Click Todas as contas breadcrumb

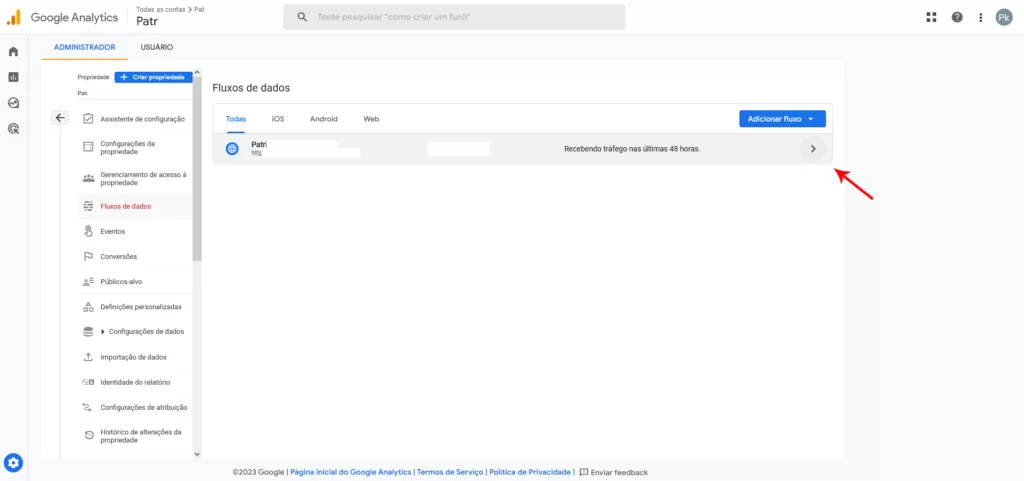(x=161, y=9)
